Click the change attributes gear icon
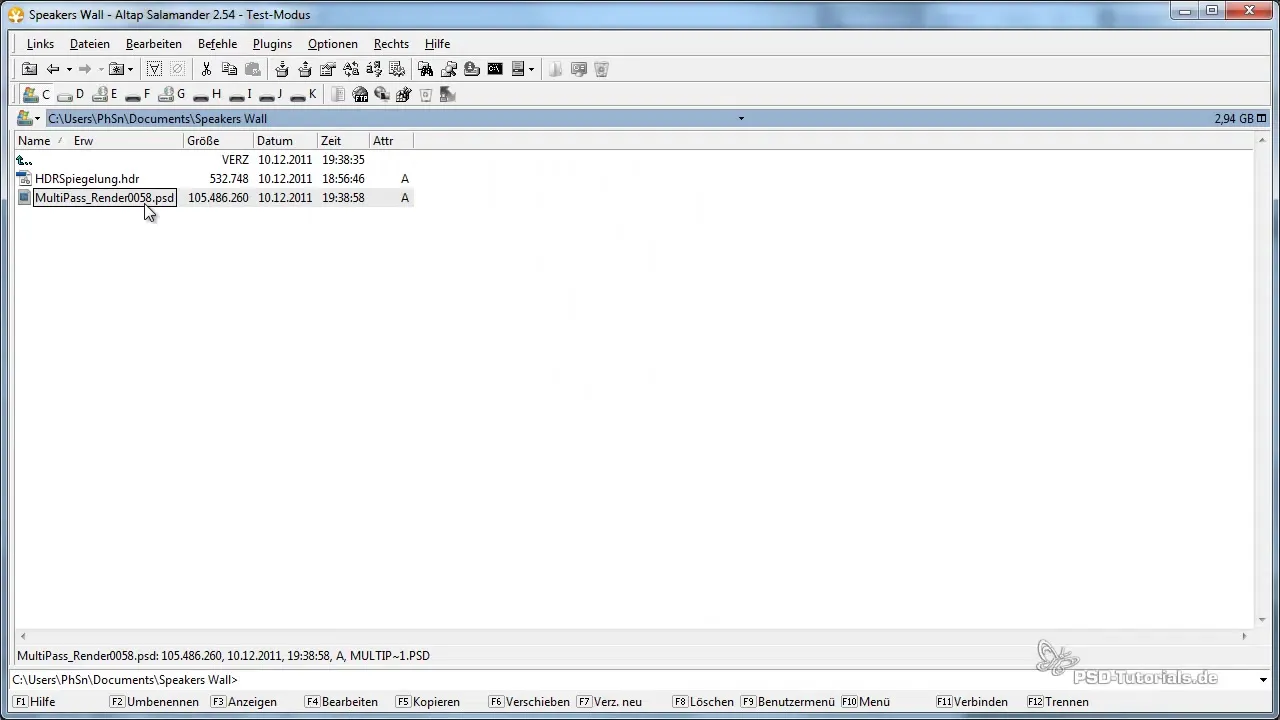The height and width of the screenshot is (720, 1280). (x=396, y=69)
